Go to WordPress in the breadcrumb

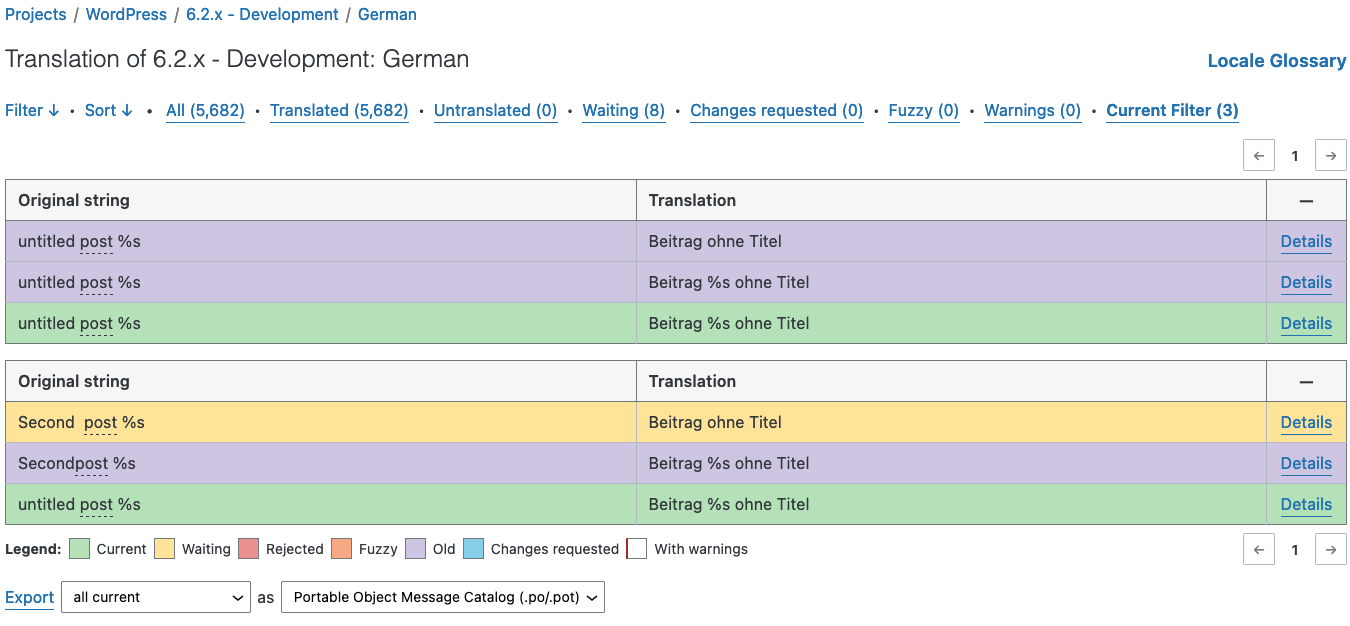point(126,15)
